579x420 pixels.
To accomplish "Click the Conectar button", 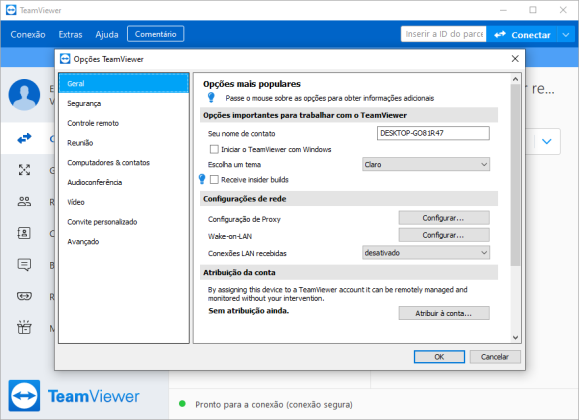I will 522,35.
